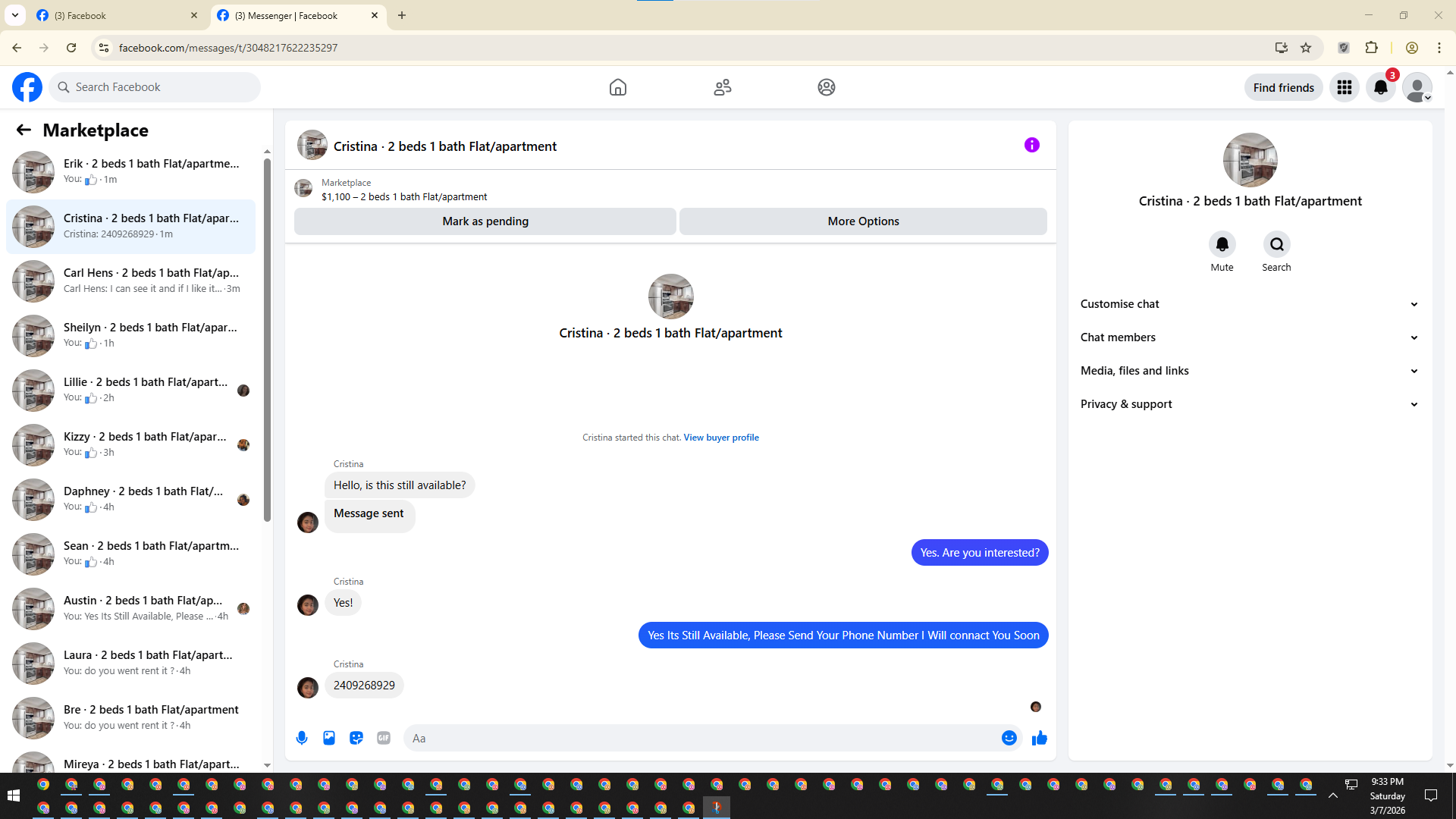Viewport: 1456px width, 819px height.
Task: Focus the Search Facebook field
Action: coord(155,87)
